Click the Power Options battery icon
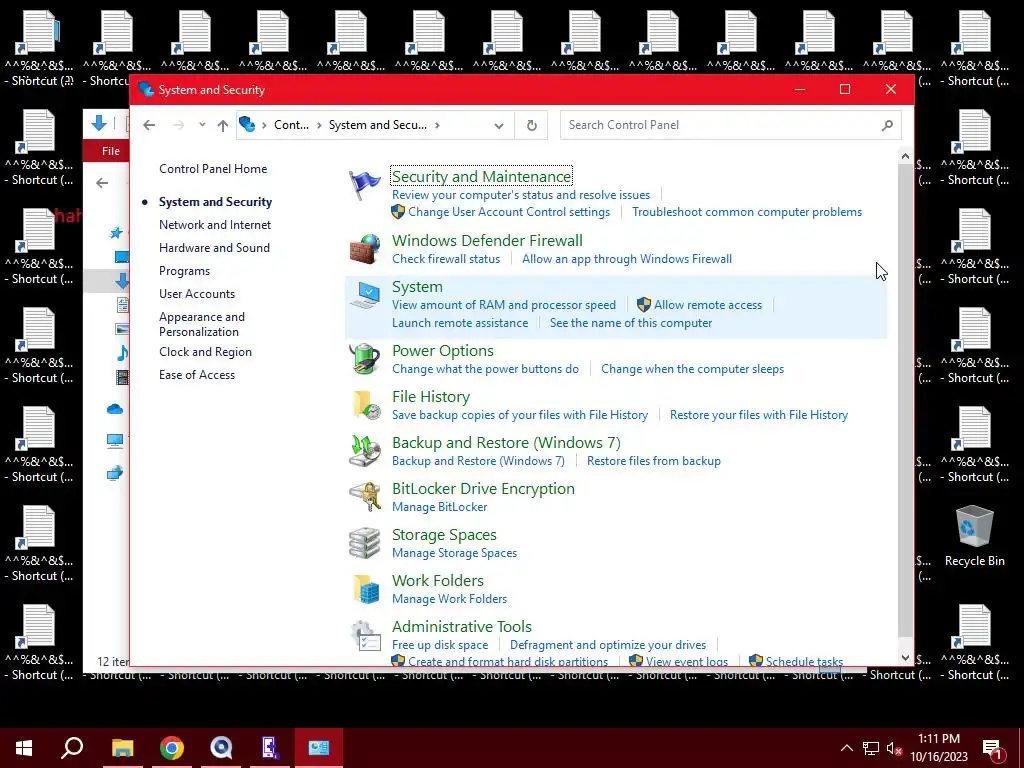 tap(364, 359)
